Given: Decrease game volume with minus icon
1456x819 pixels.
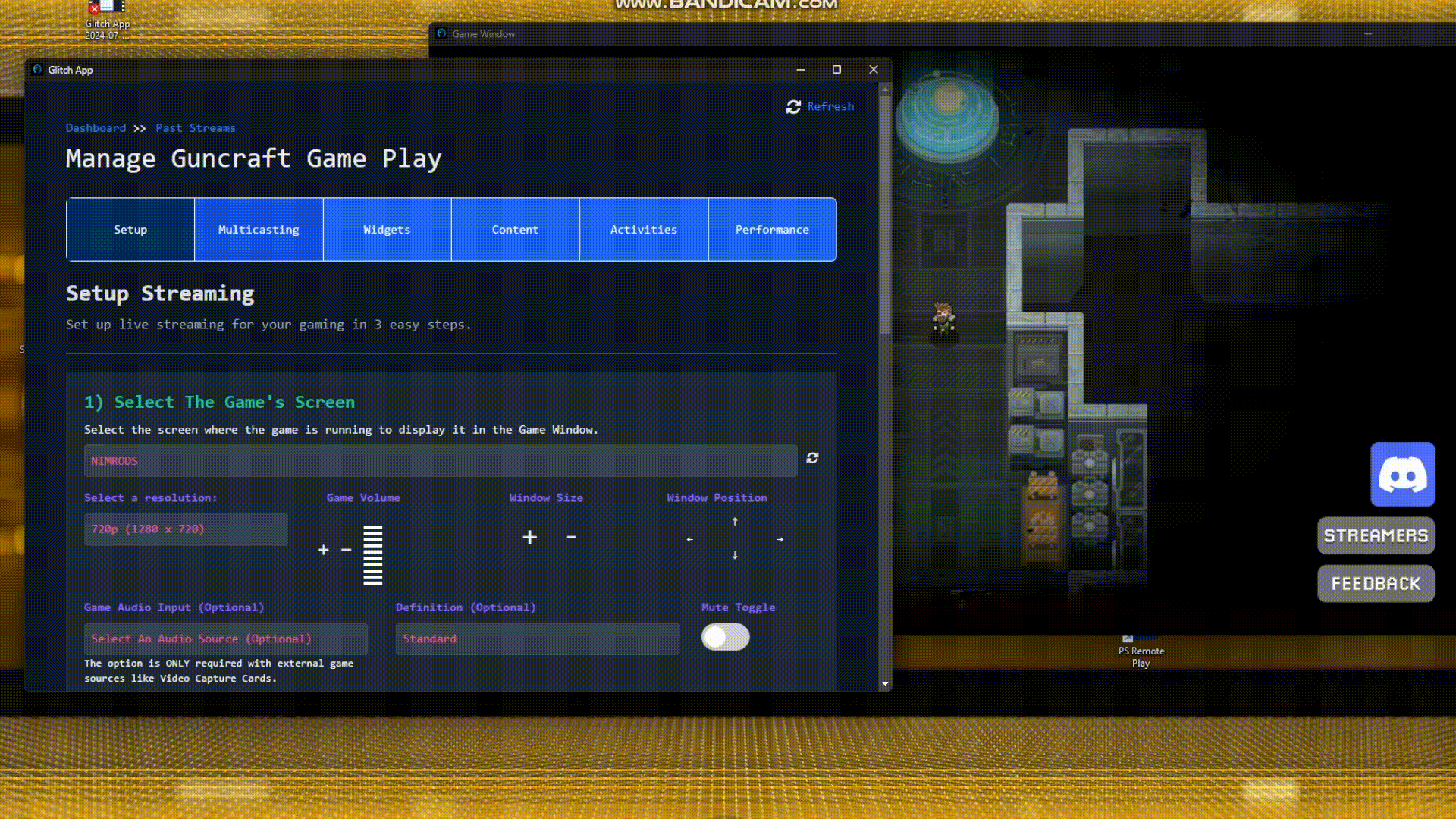Looking at the screenshot, I should pos(347,550).
